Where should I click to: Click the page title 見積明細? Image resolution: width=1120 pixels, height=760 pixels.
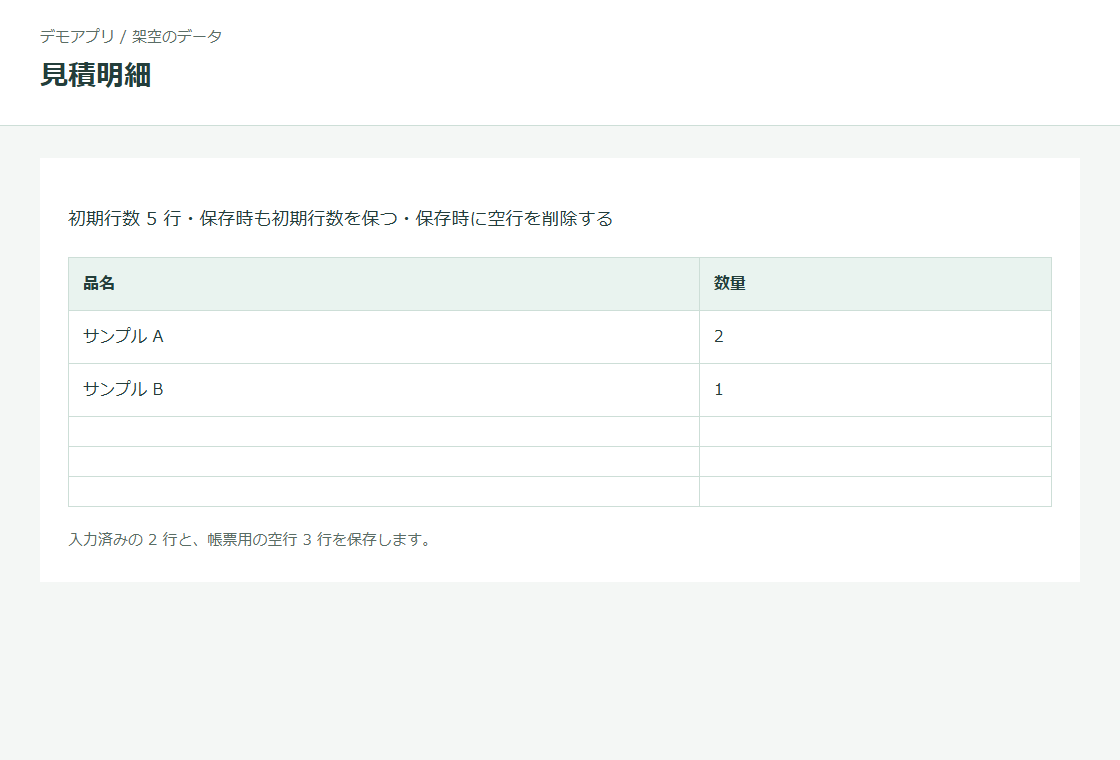point(96,75)
